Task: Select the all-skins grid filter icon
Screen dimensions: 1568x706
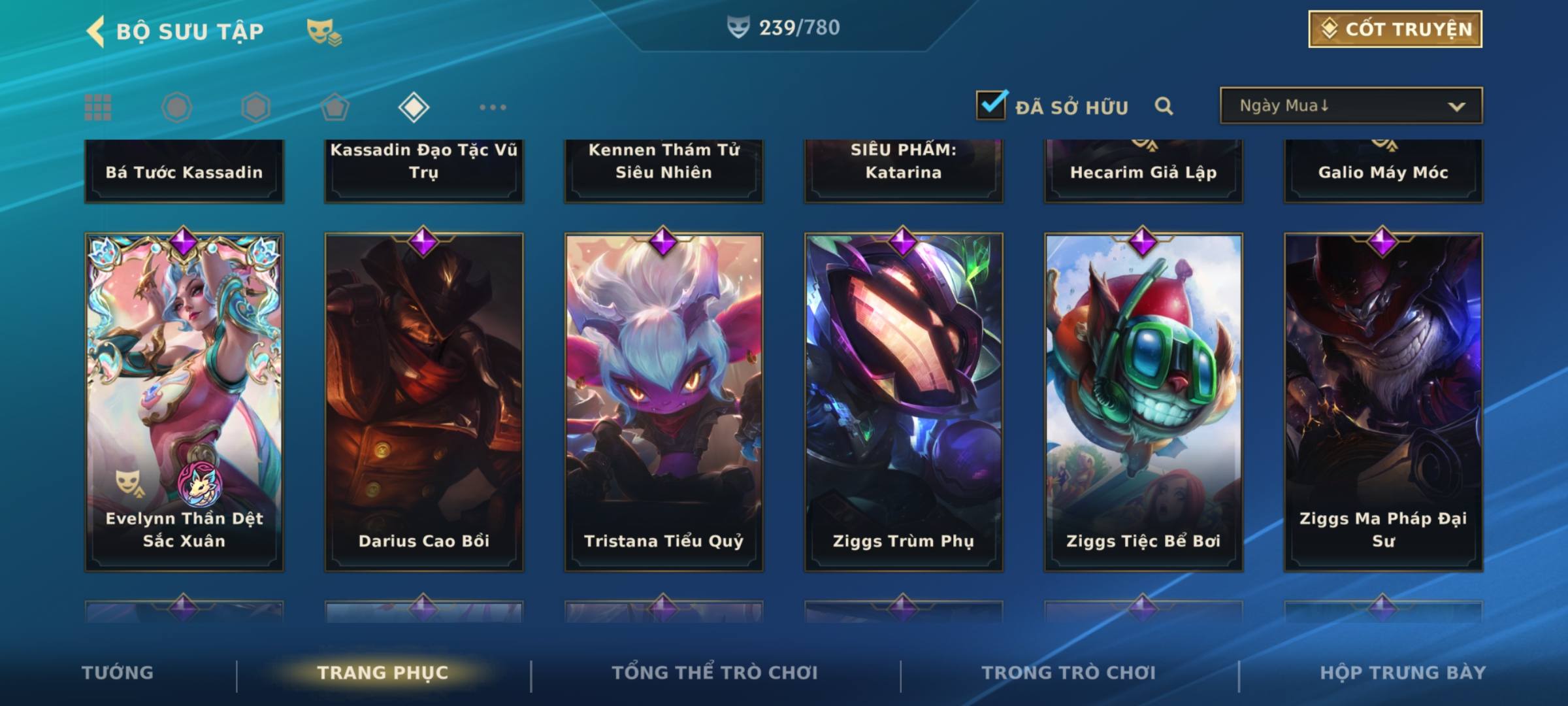Action: [98, 107]
